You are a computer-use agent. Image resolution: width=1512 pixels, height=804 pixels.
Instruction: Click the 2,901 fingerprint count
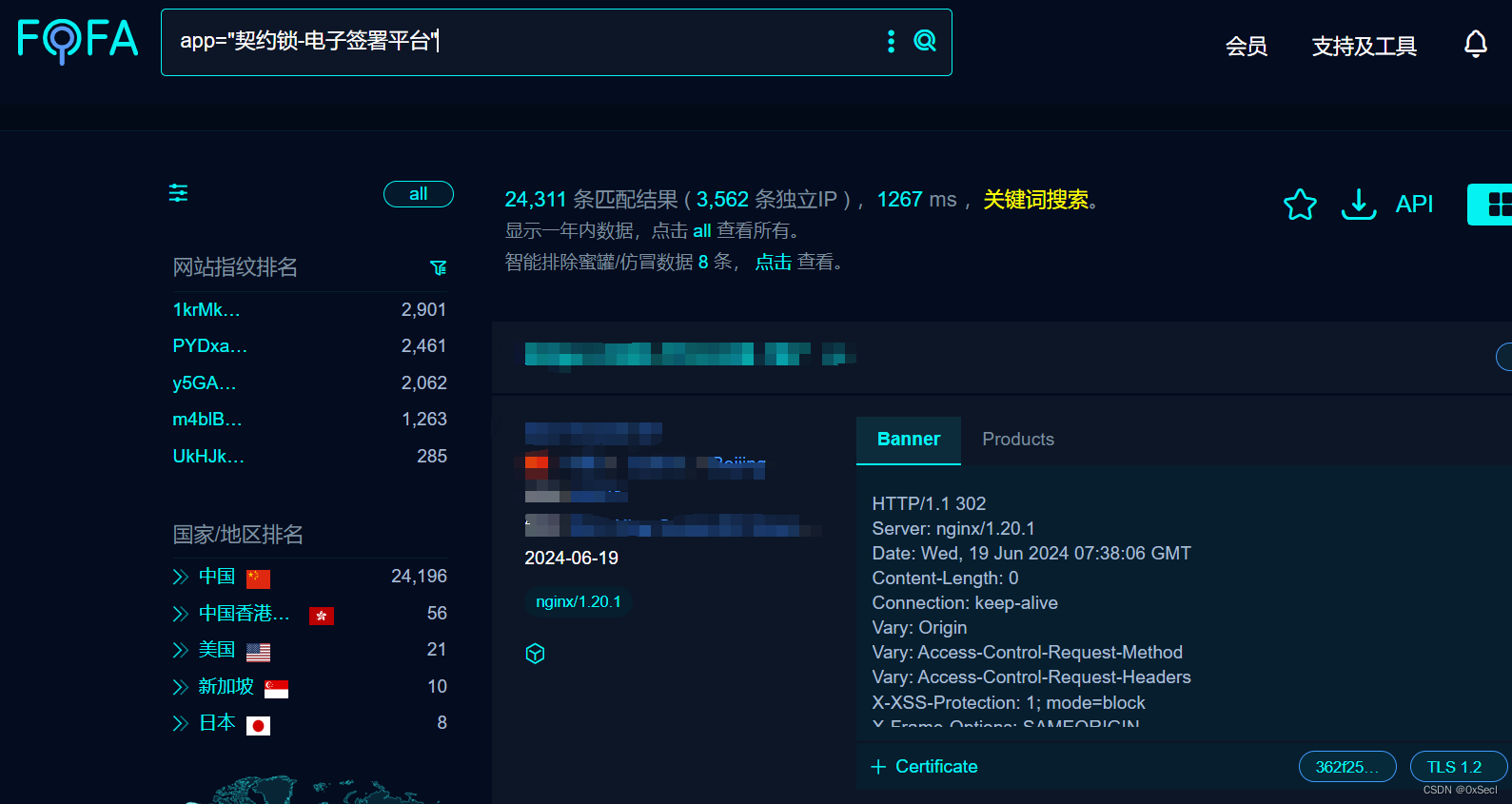point(423,310)
